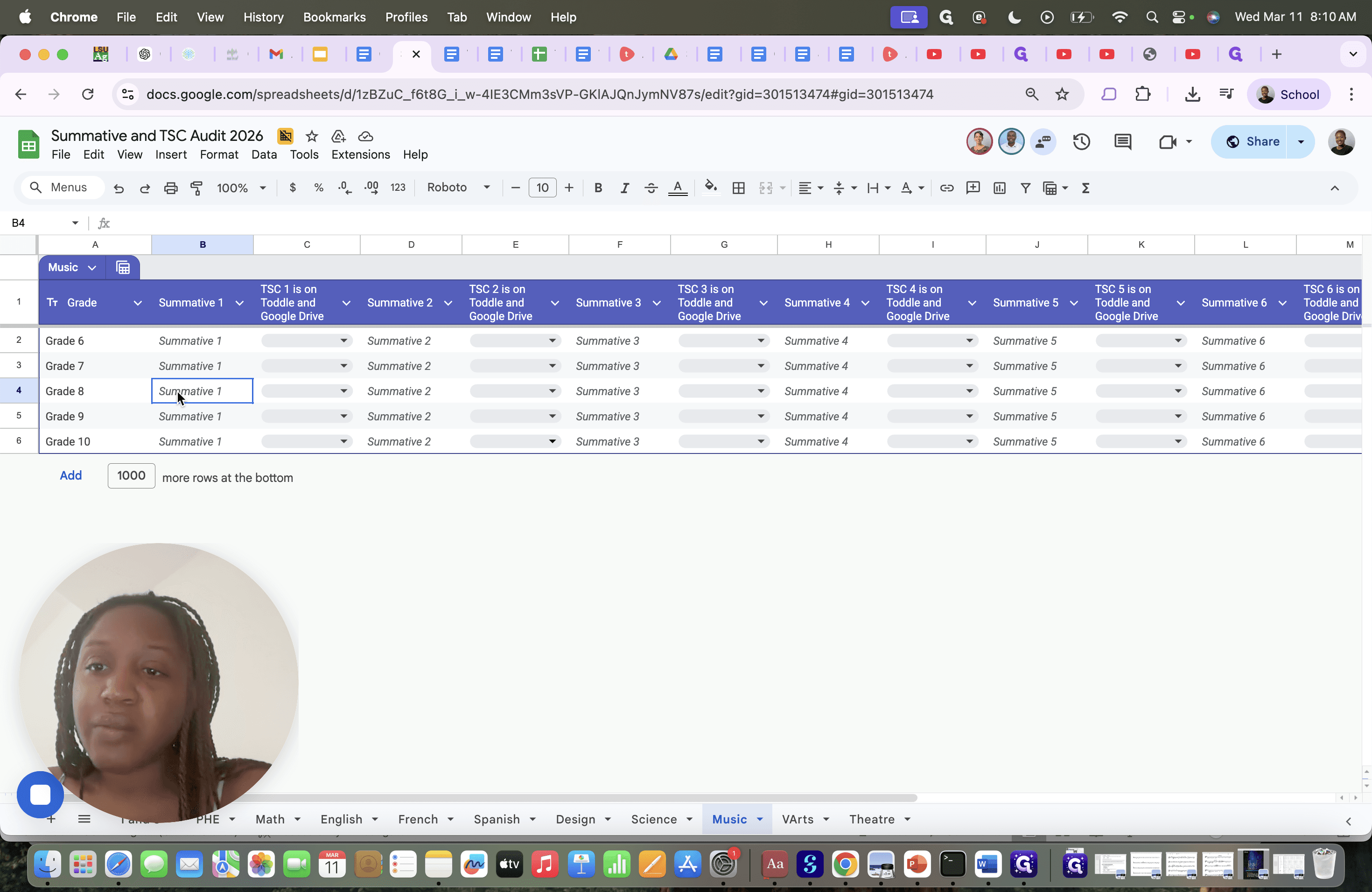The width and height of the screenshot is (1372, 892).
Task: Show all comments panel icon
Action: pos(1123,142)
